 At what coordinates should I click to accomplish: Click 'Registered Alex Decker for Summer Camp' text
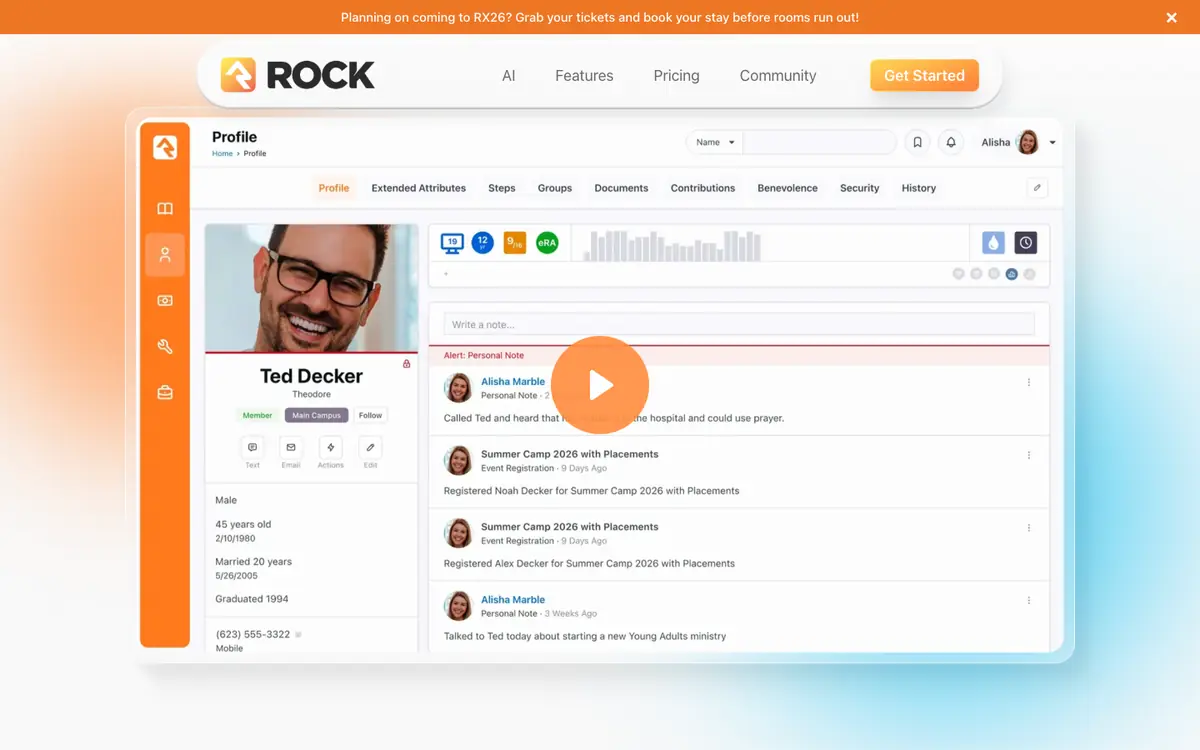click(589, 563)
